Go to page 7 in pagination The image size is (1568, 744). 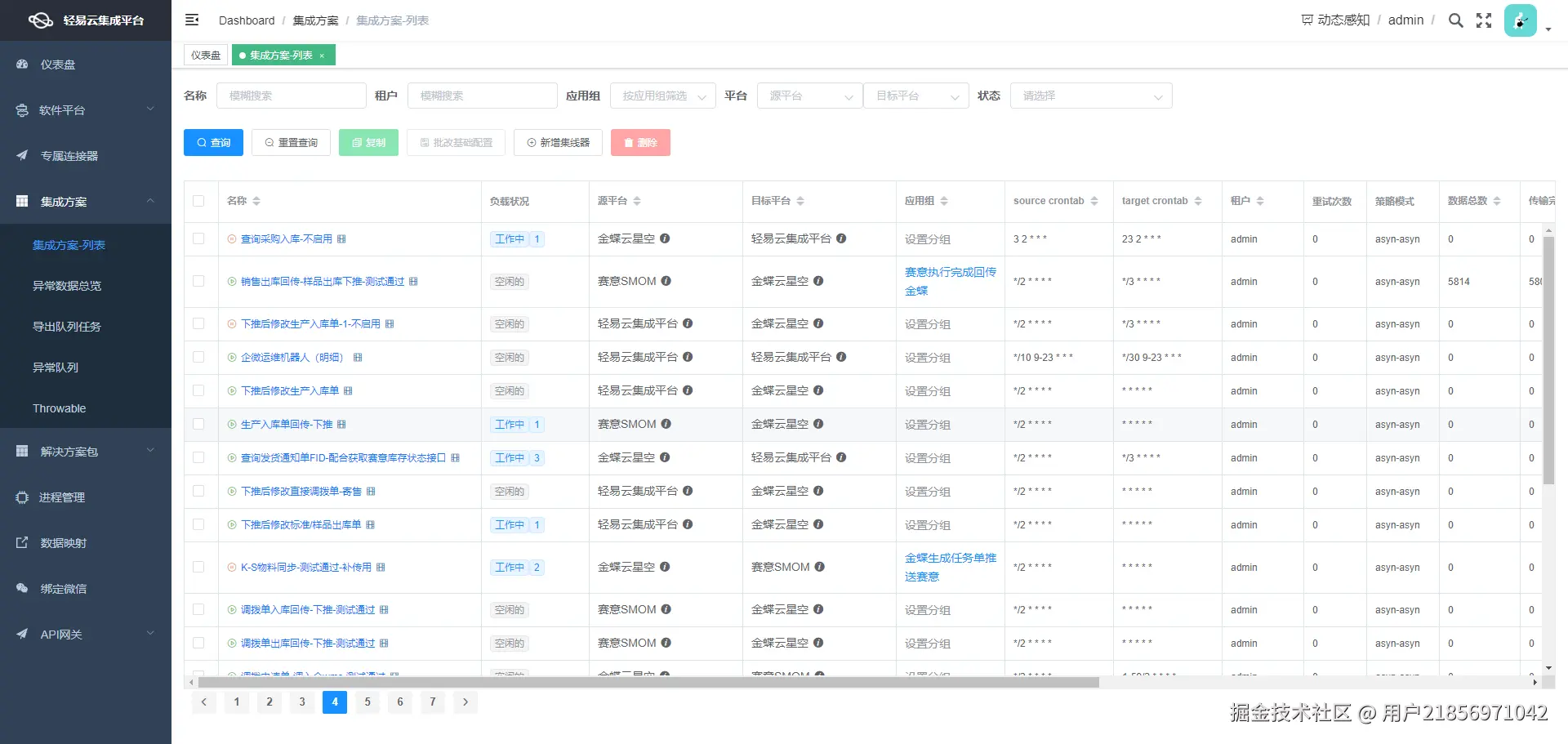point(433,702)
